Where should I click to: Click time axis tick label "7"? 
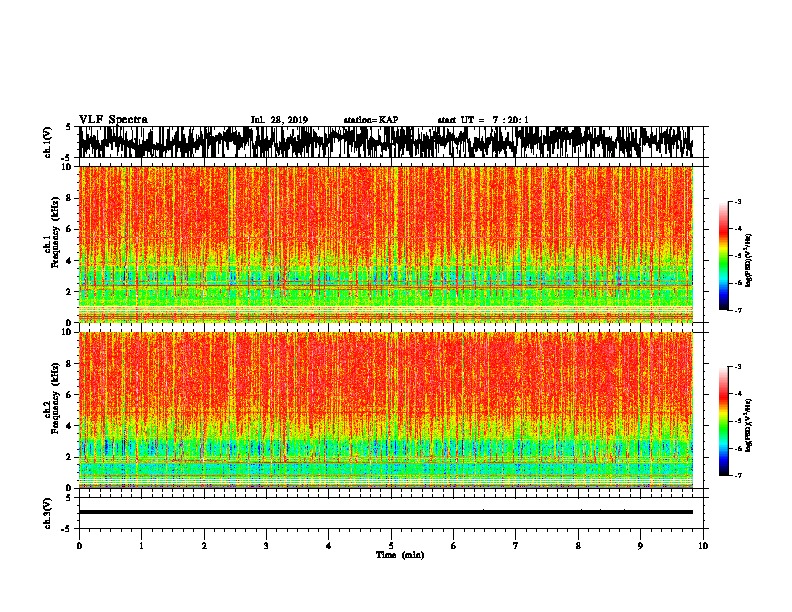[x=516, y=546]
